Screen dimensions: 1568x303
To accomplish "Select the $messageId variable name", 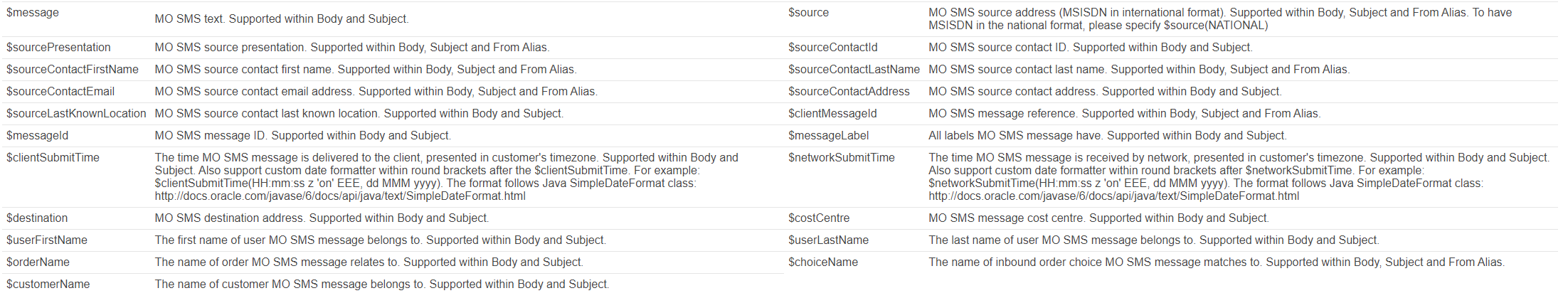I will point(38,136).
